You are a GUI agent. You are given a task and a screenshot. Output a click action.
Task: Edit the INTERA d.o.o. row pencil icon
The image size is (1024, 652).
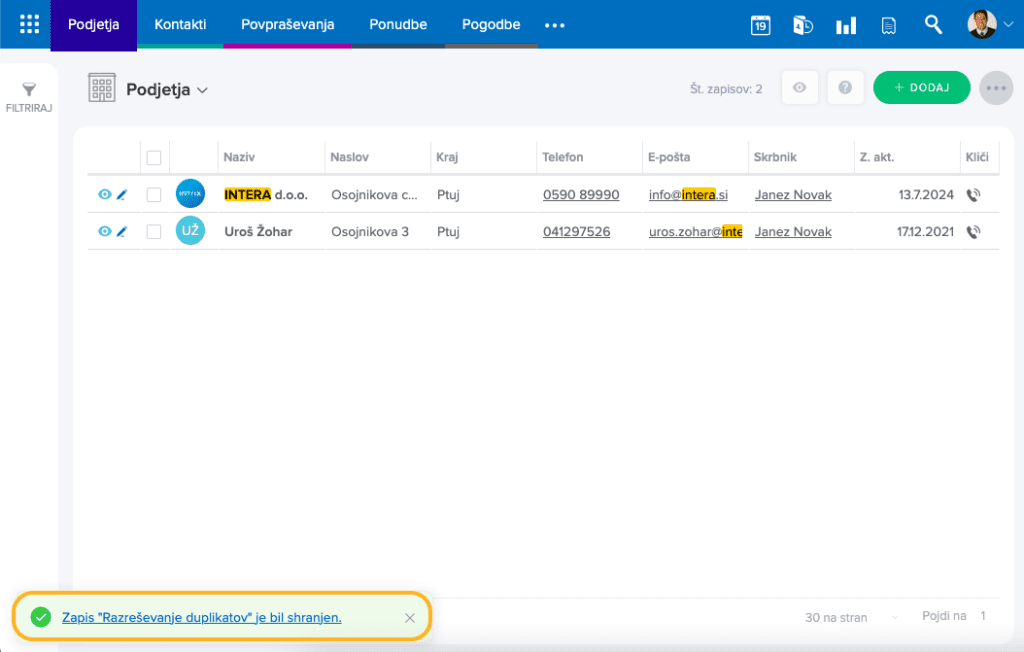[122, 195]
